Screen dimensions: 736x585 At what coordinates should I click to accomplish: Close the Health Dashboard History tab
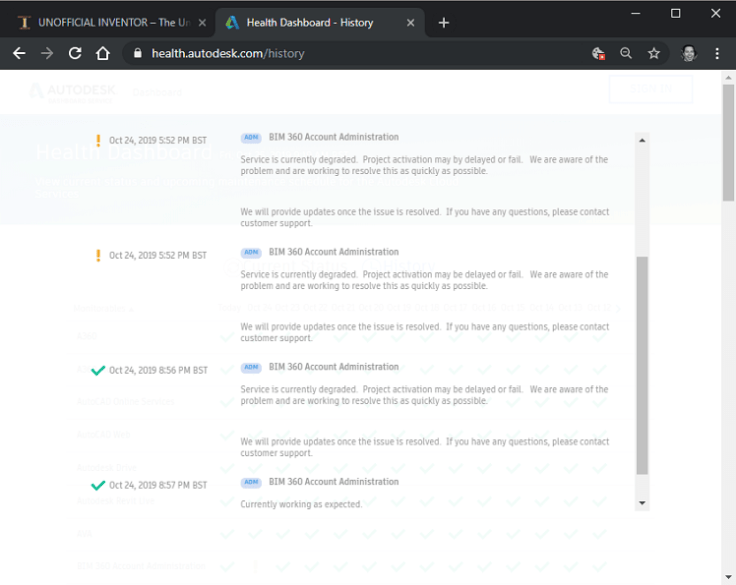(x=410, y=23)
